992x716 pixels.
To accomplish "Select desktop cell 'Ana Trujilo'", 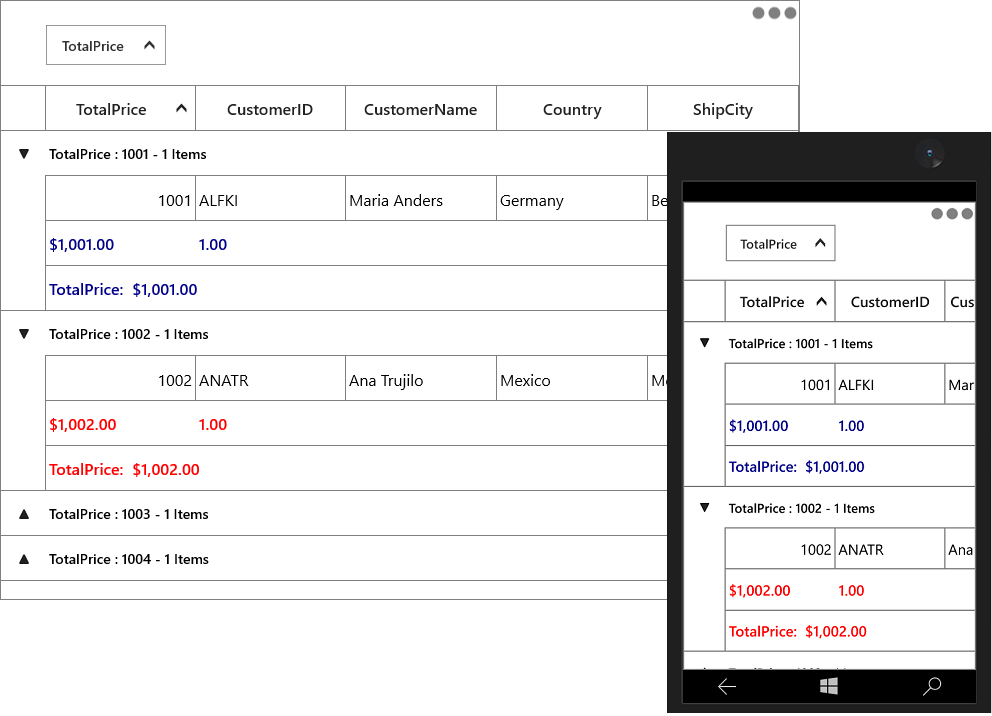I will tap(421, 380).
